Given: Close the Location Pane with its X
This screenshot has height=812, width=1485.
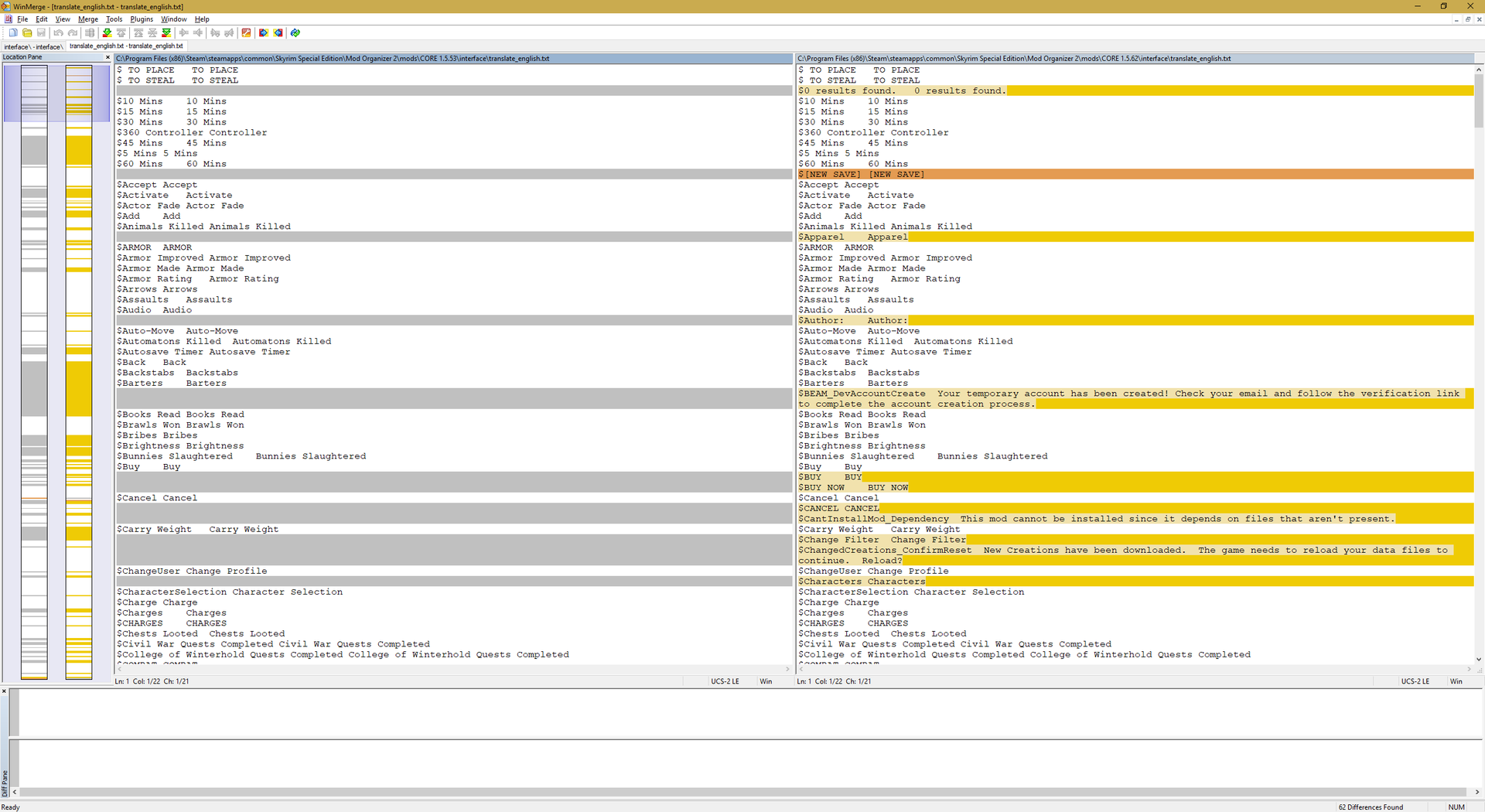Looking at the screenshot, I should tap(108, 57).
